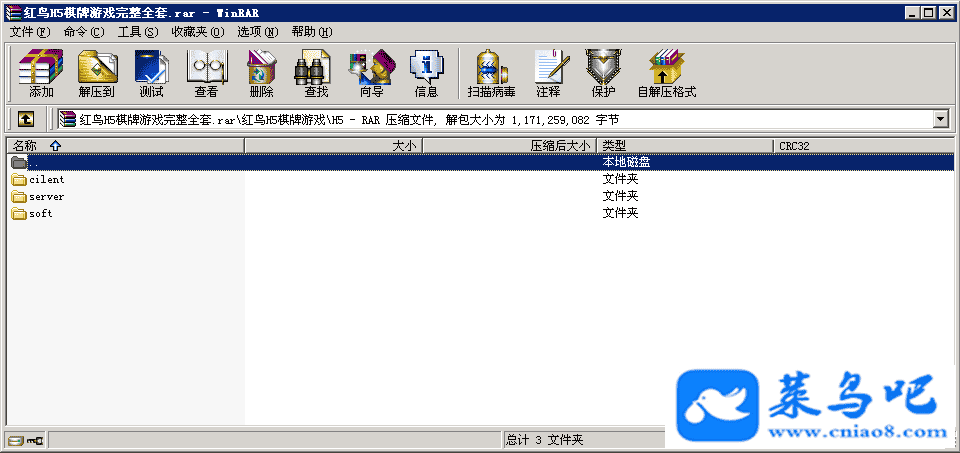The width and height of the screenshot is (960, 453).
Task: Select the server folder icon
Action: (20, 197)
